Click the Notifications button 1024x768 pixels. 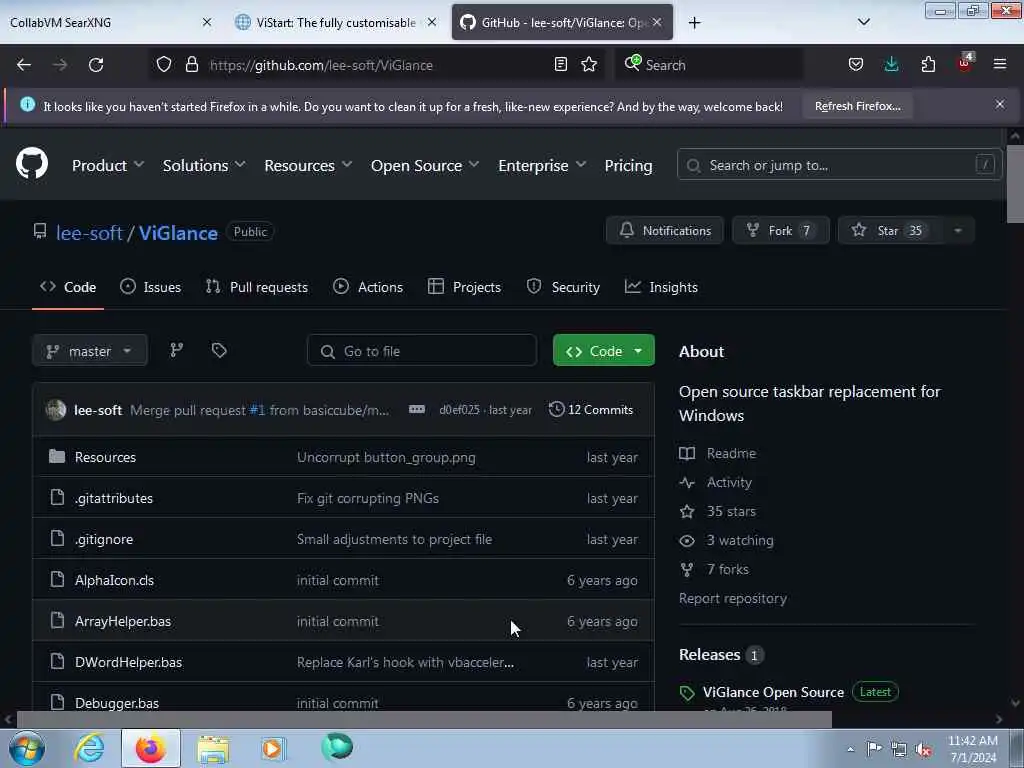click(x=665, y=231)
